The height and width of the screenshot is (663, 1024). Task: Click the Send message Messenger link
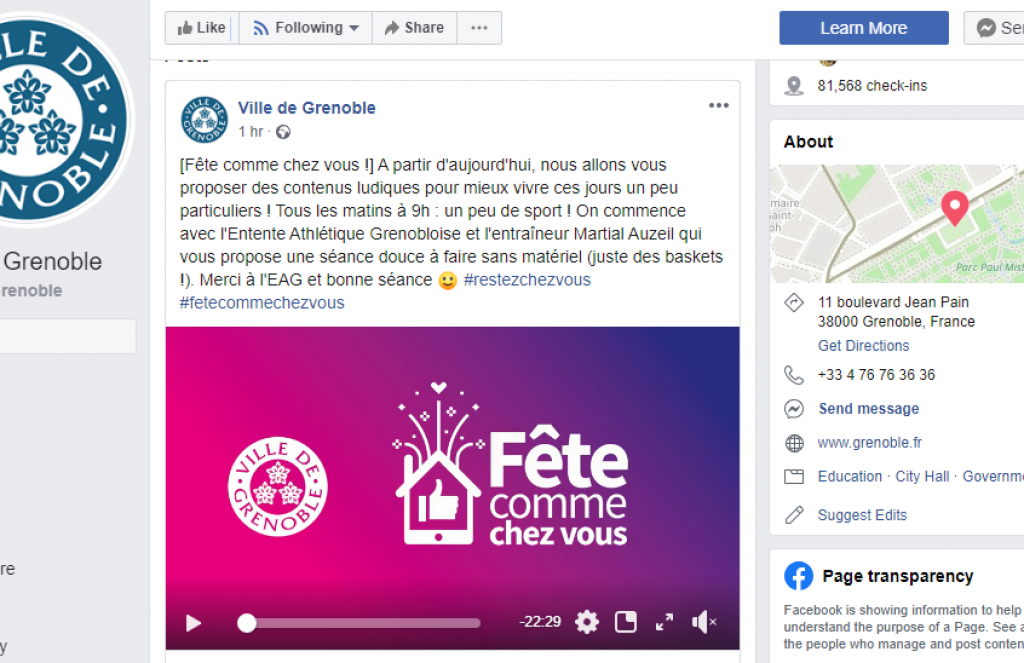[869, 409]
